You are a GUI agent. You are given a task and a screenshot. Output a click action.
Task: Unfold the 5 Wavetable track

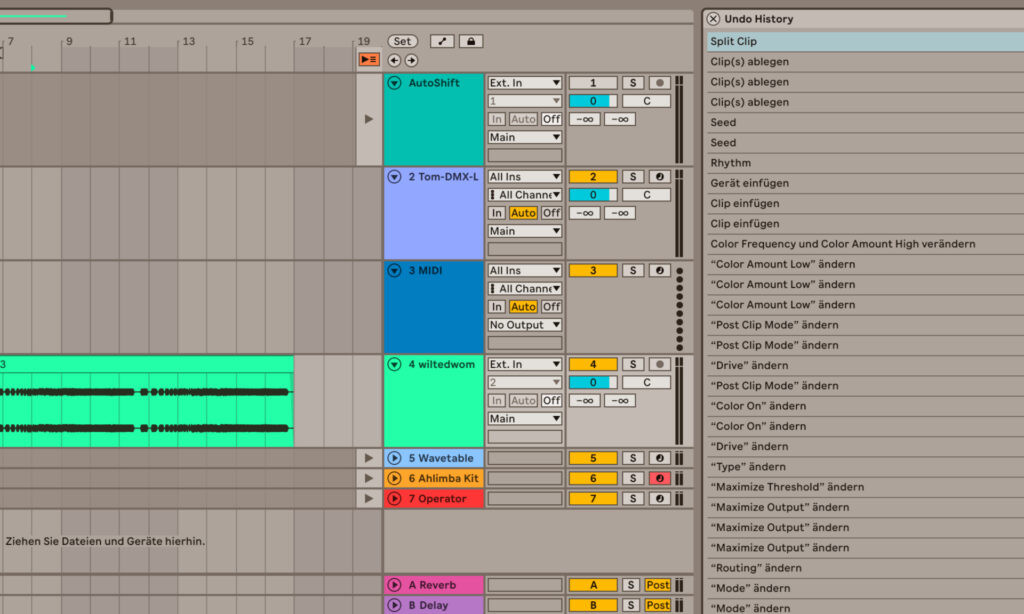394,459
